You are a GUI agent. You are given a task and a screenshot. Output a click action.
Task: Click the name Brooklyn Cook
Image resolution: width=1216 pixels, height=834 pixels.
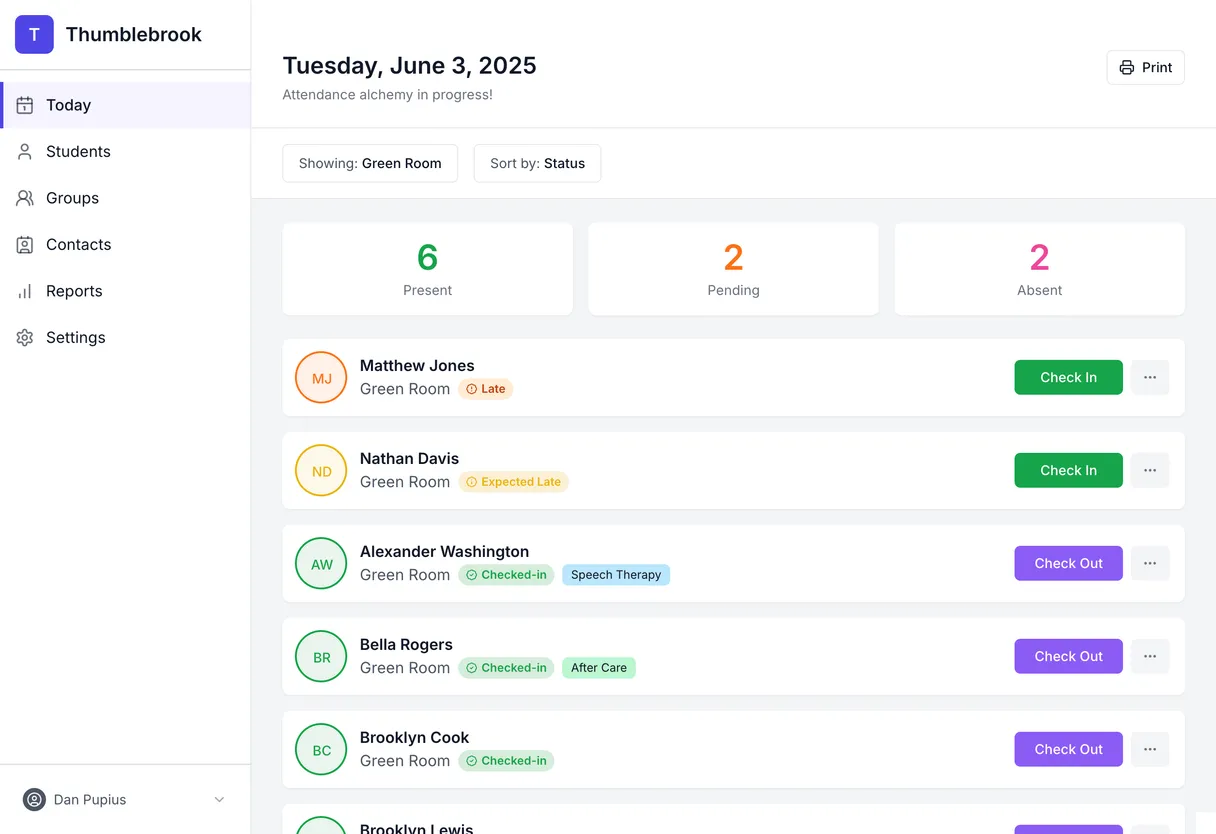tap(414, 738)
